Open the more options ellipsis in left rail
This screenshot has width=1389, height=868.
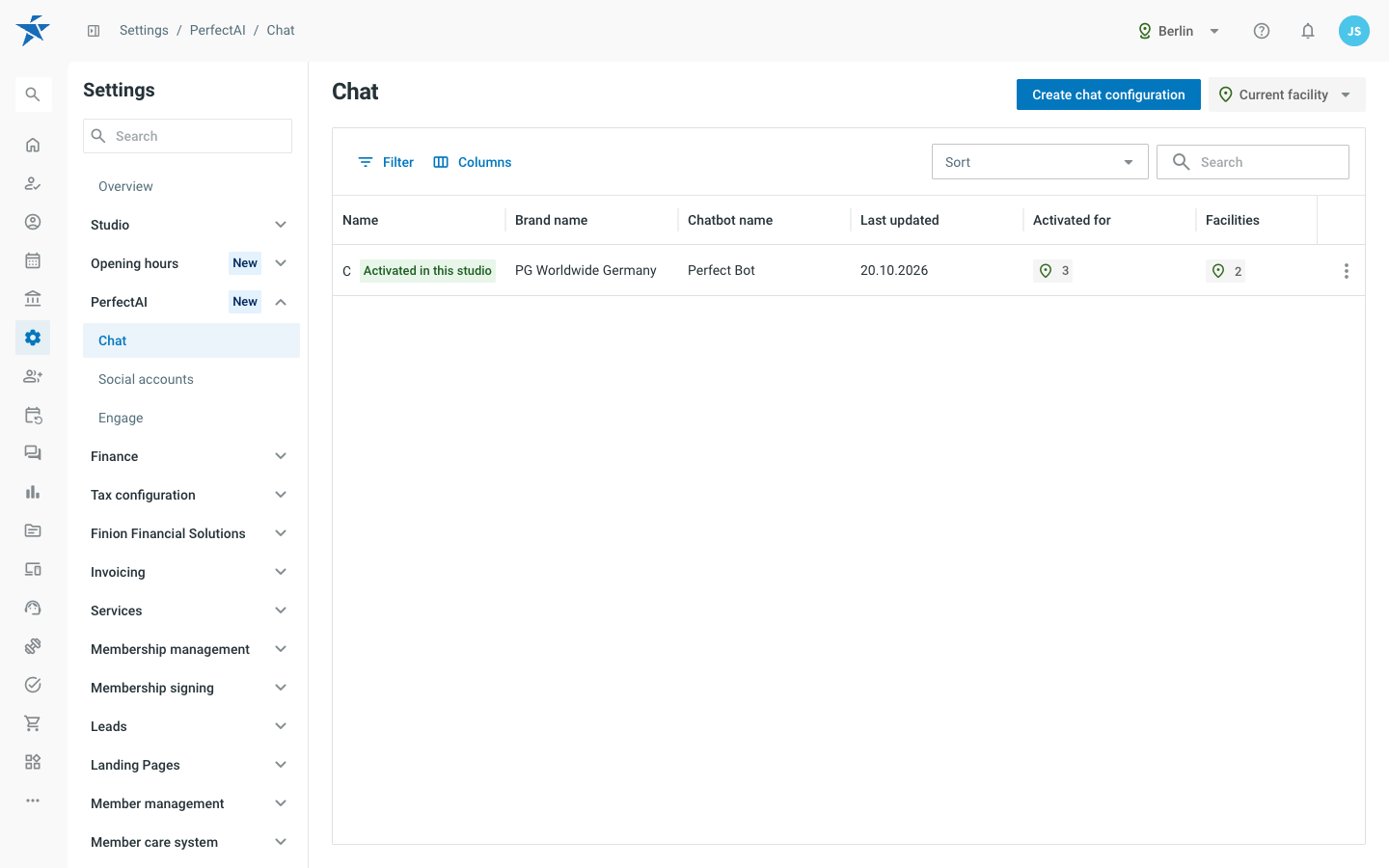click(x=33, y=800)
